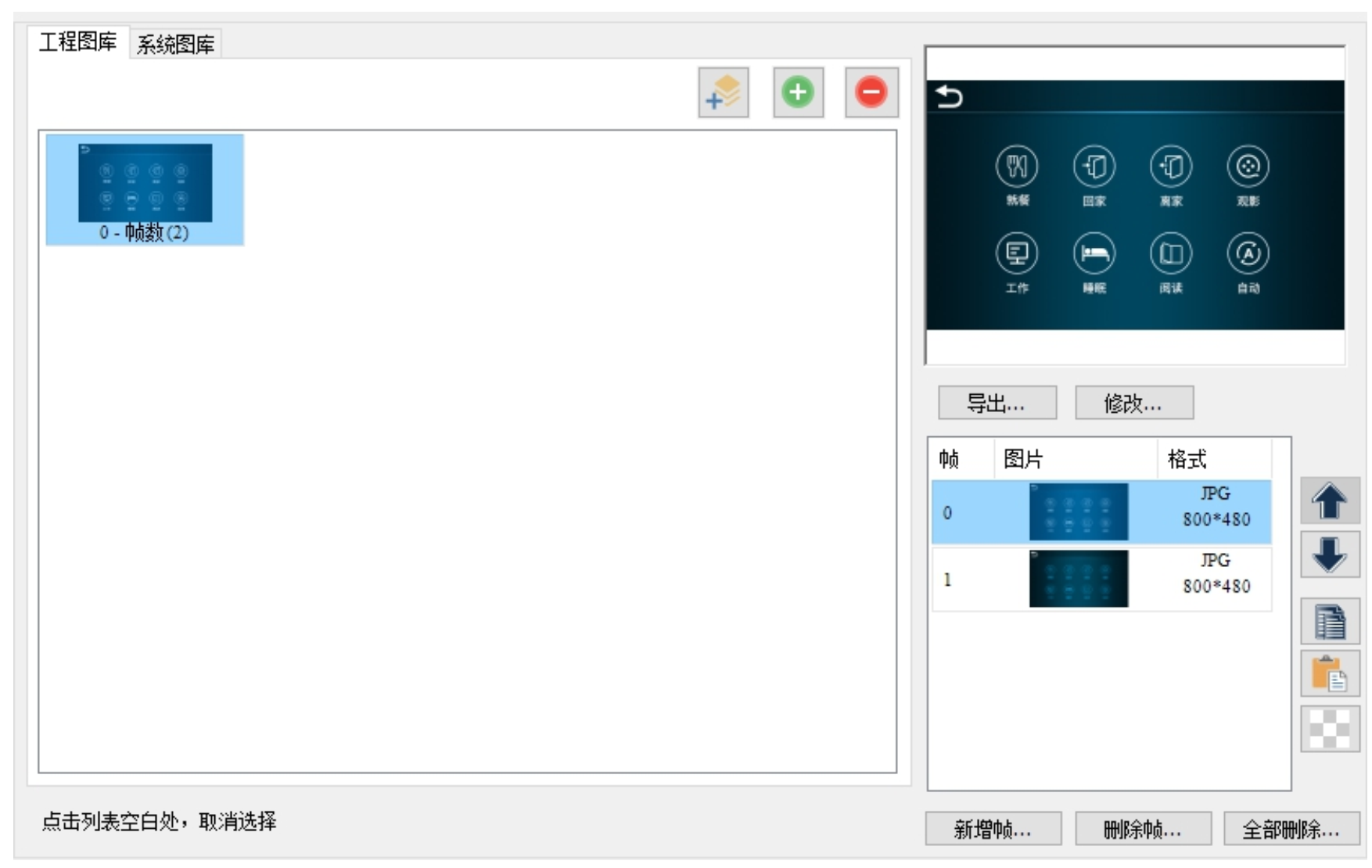
Task: Click the 修改... modify button
Action: click(1133, 403)
